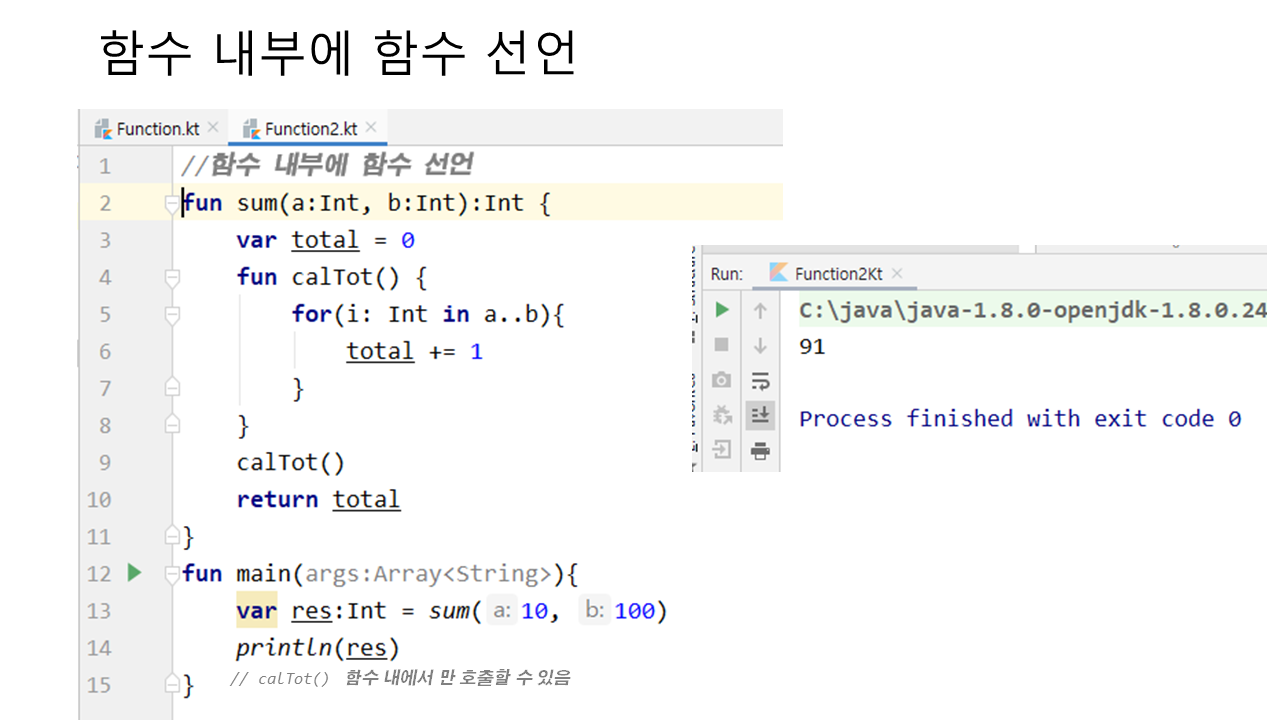Select the Function2.kt editor tab
The width and height of the screenshot is (1280, 720).
(310, 129)
